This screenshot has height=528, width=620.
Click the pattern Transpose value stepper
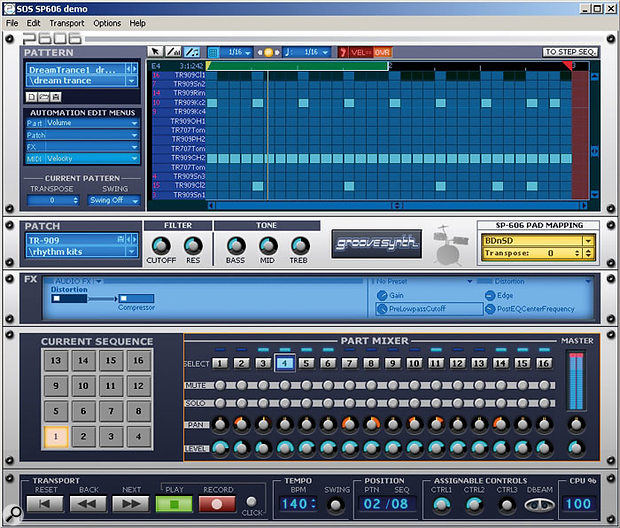tap(76, 201)
